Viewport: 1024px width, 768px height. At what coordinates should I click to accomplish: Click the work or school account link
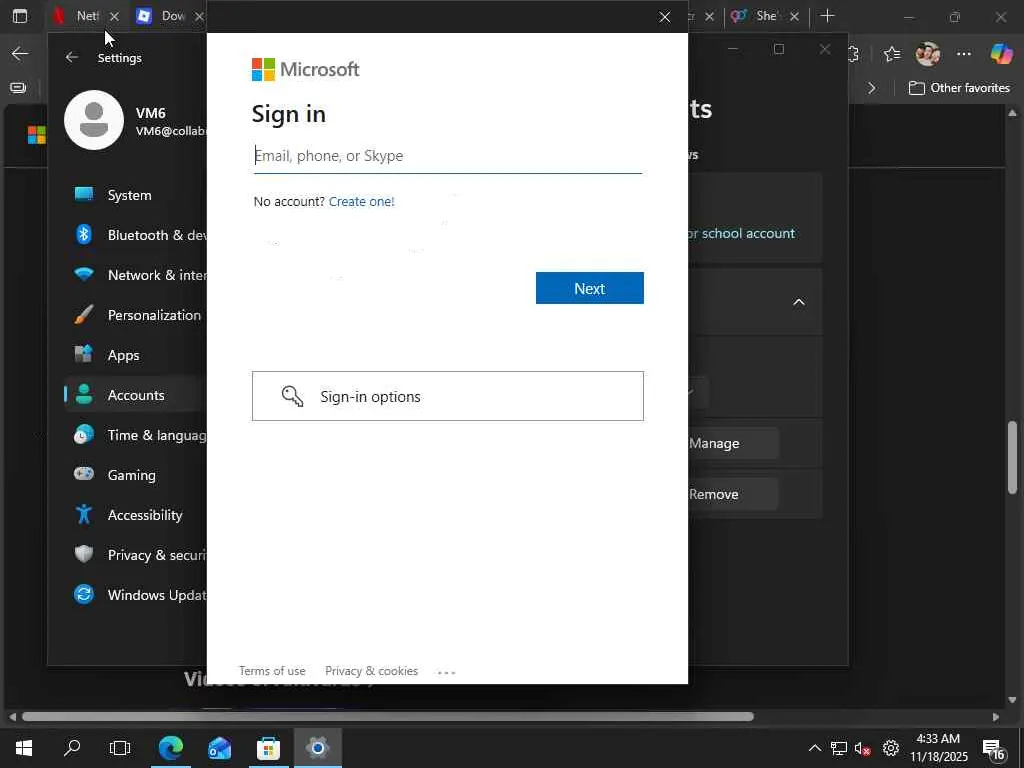(x=741, y=234)
